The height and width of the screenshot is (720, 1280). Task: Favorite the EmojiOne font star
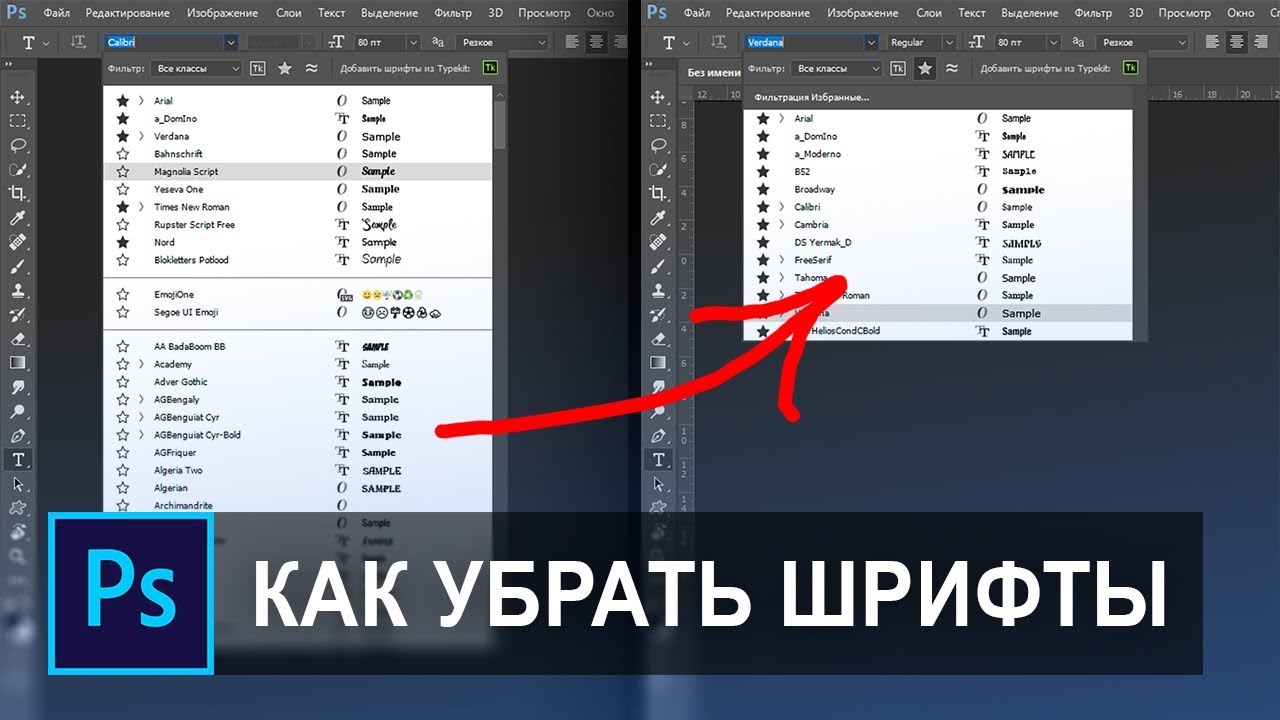pos(123,294)
